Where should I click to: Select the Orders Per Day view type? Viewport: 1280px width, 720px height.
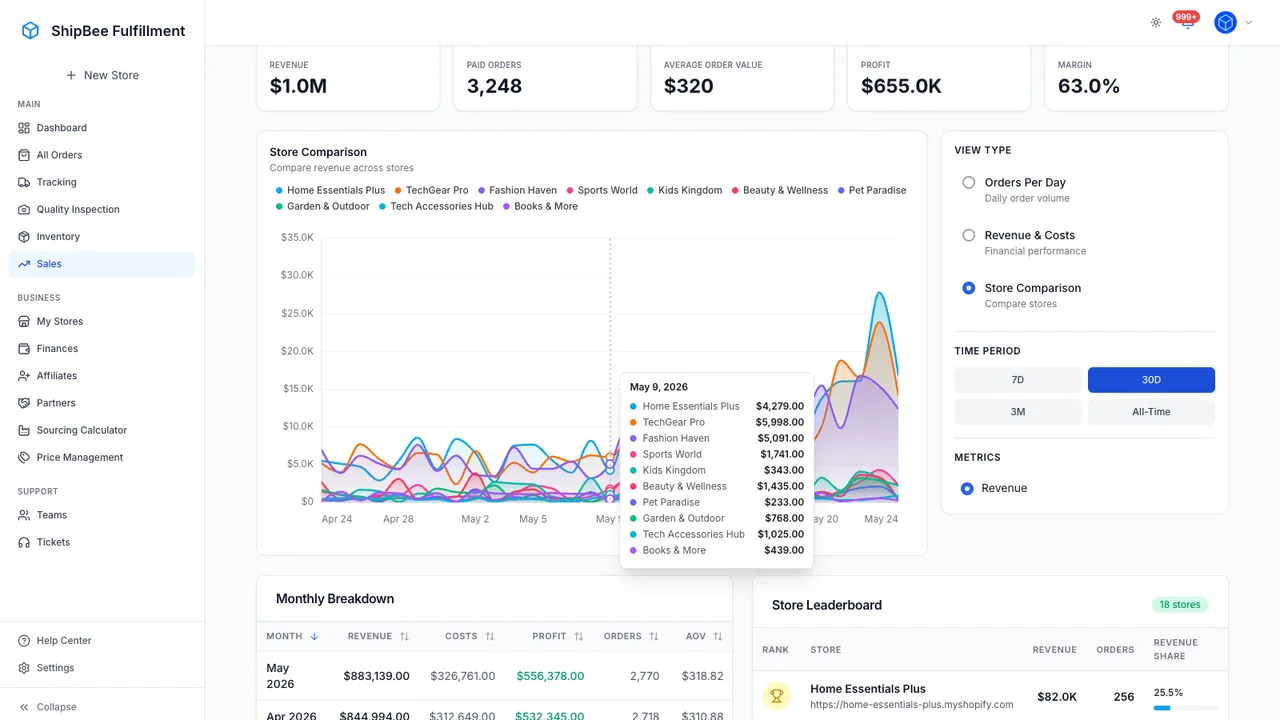(x=969, y=183)
